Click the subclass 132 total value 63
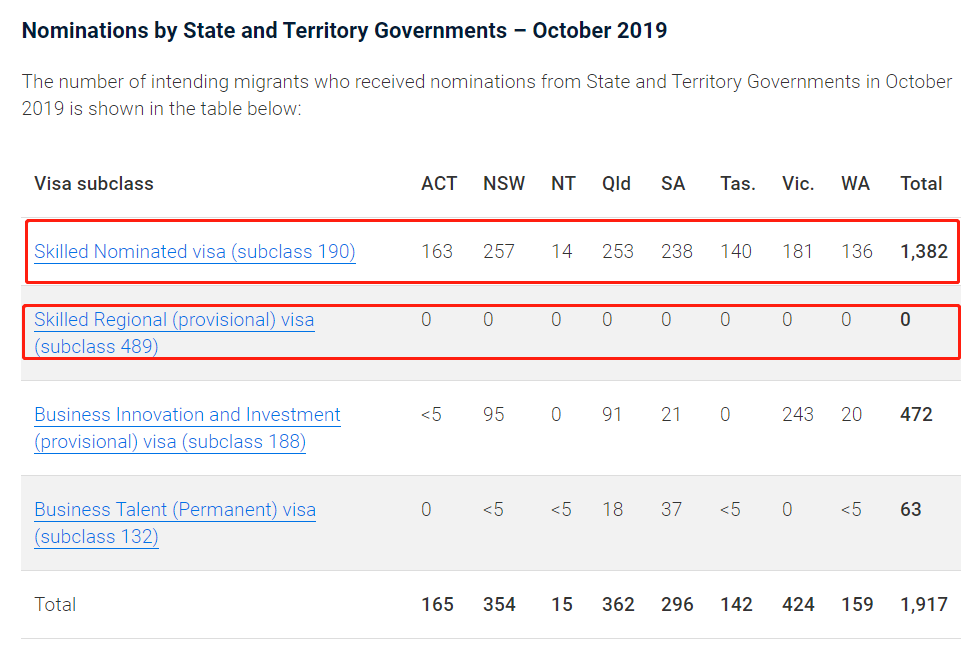Image resolution: width=977 pixels, height=647 pixels. [x=910, y=510]
